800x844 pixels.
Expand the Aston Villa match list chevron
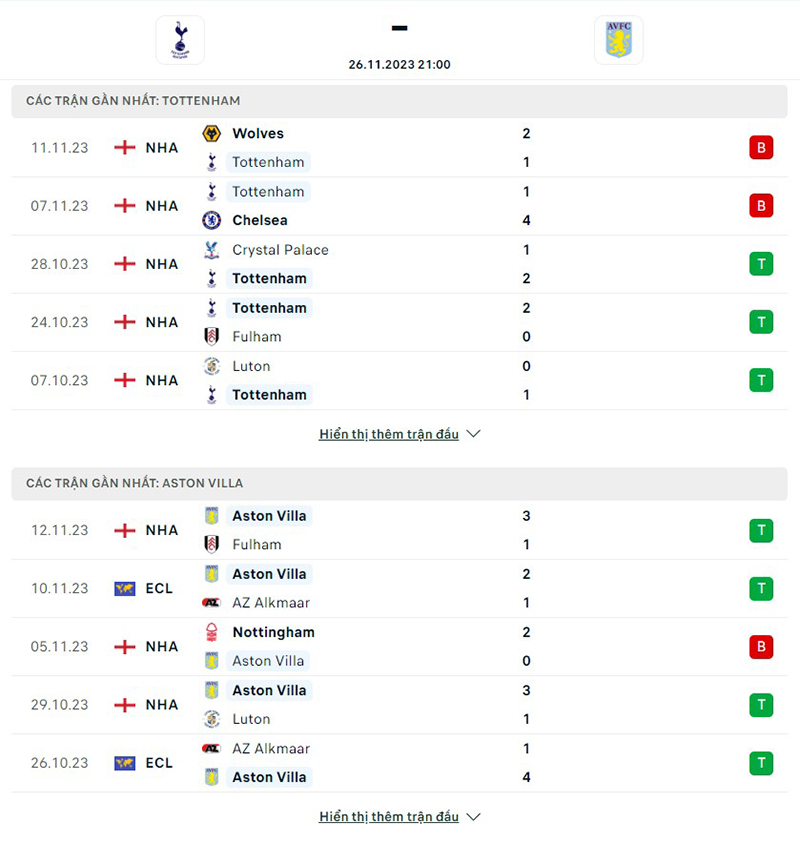(471, 816)
